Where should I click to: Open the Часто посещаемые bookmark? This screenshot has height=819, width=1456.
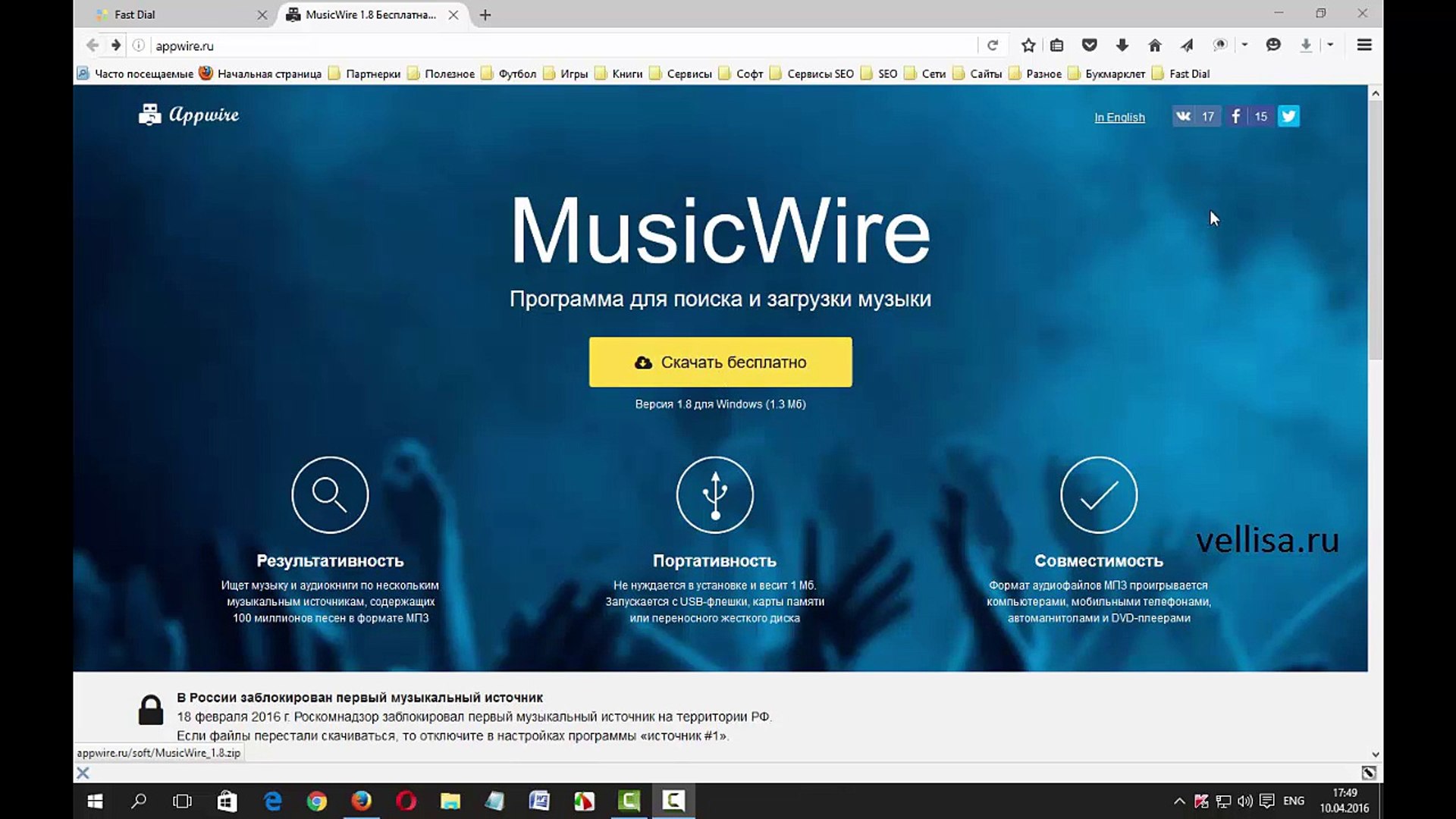[x=136, y=74]
